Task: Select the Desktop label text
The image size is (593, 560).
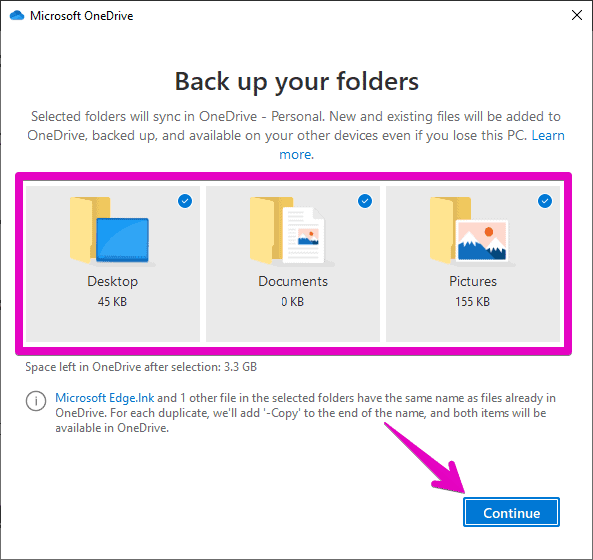Action: 112,281
